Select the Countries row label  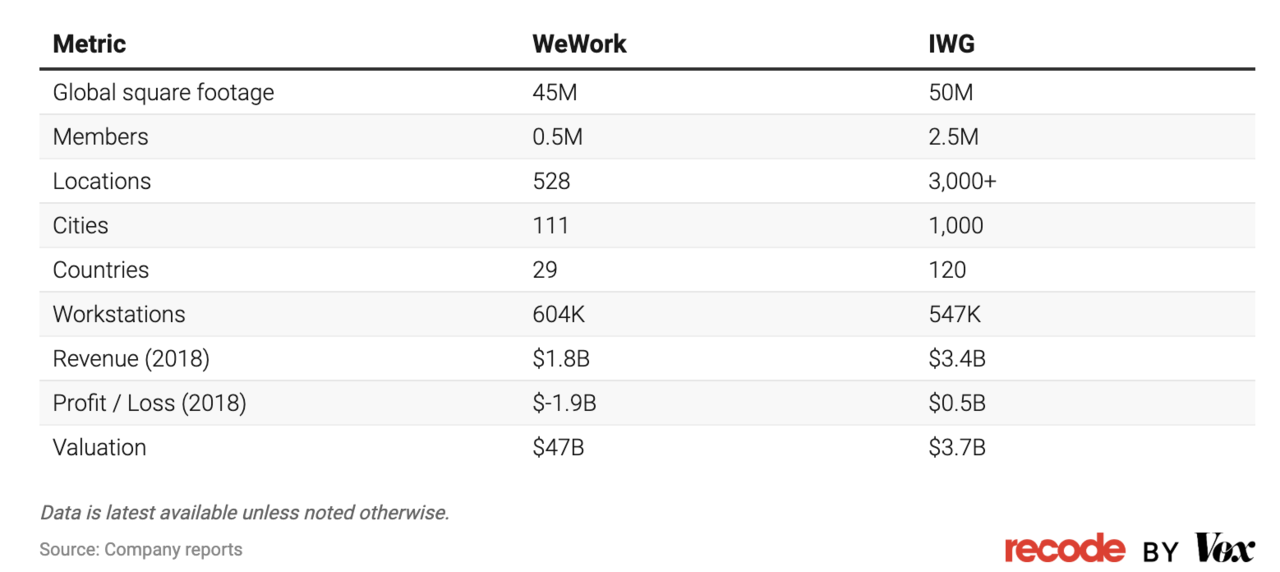tap(101, 270)
